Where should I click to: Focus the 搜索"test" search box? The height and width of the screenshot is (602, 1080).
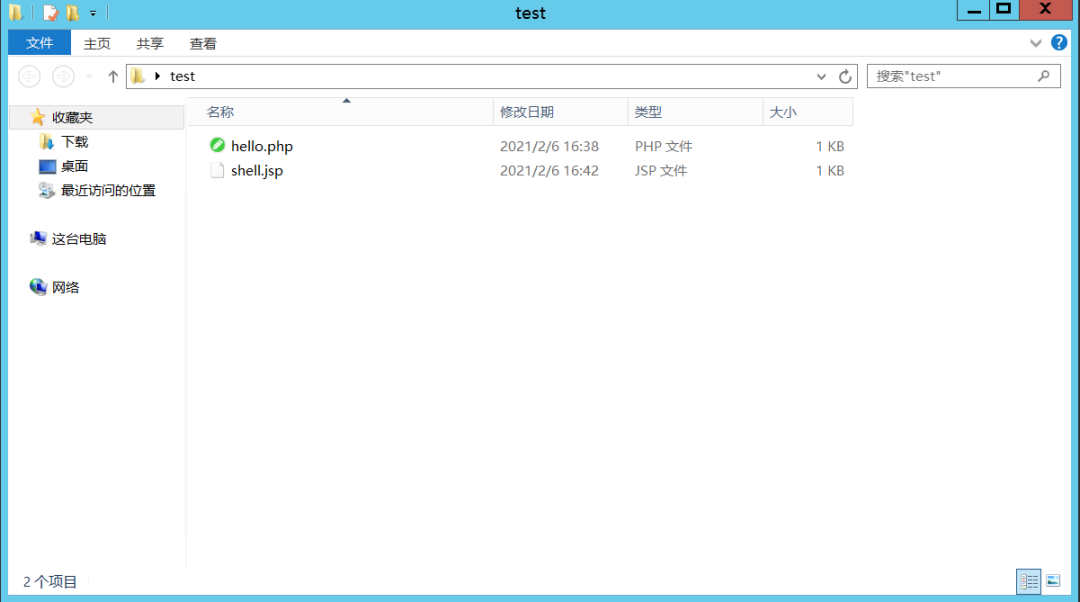pyautogui.click(x=964, y=76)
